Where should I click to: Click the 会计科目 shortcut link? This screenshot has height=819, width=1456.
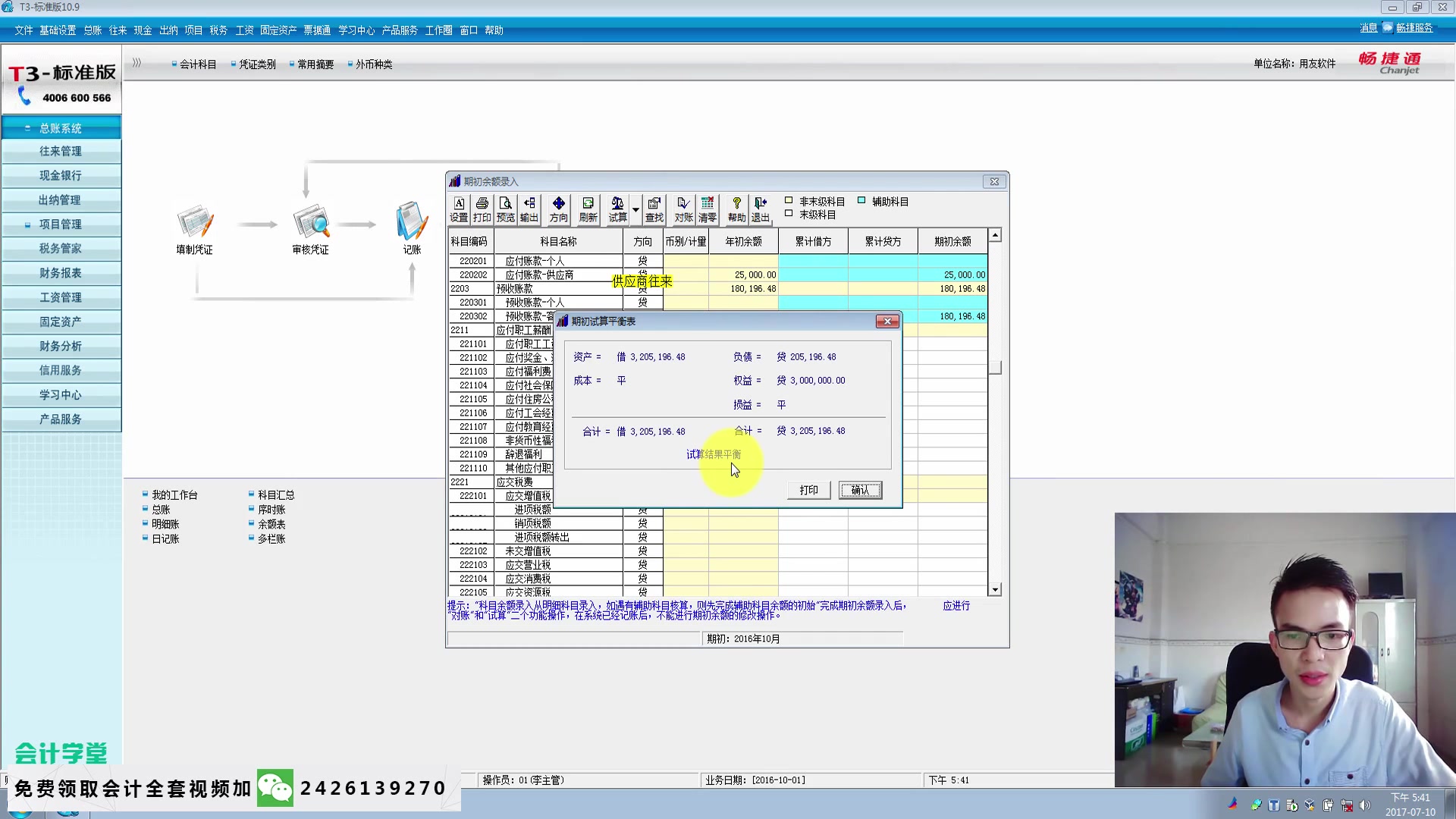[198, 64]
